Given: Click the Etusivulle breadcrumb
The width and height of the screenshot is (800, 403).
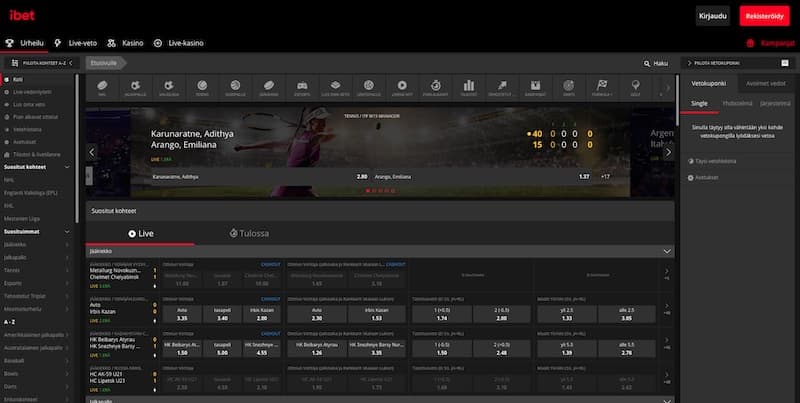Looking at the screenshot, I should pyautogui.click(x=105, y=63).
